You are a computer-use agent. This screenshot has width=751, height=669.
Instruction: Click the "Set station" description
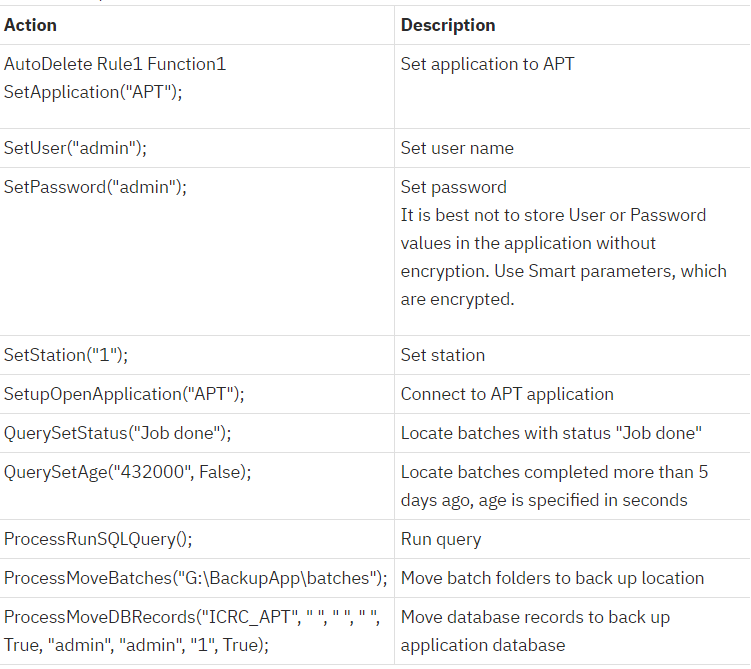coord(443,355)
